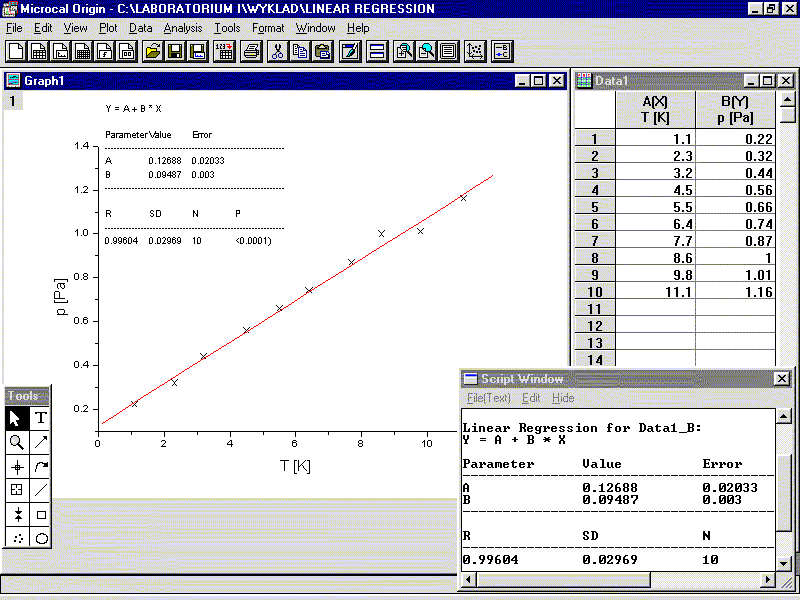800x600 pixels.
Task: Click cell value 11.1 in Data1
Action: (x=656, y=292)
